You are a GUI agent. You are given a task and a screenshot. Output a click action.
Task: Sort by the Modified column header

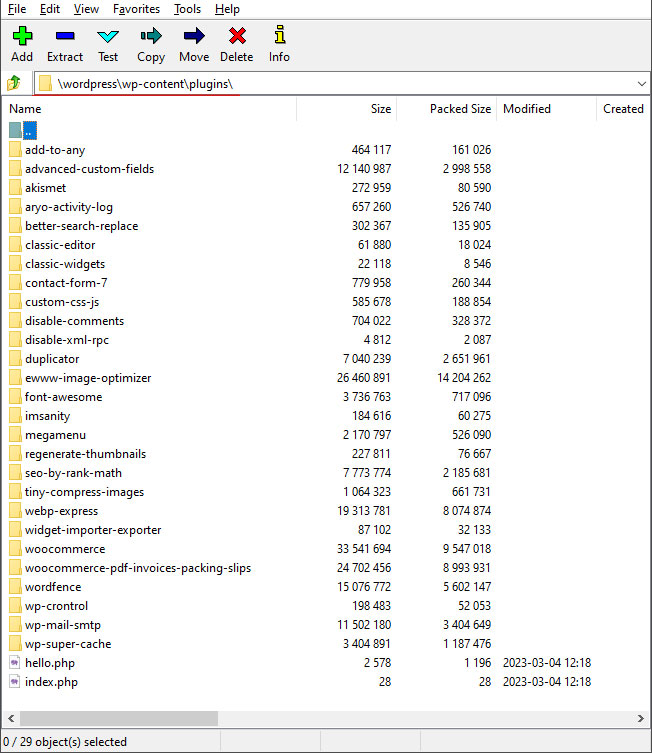pyautogui.click(x=546, y=109)
